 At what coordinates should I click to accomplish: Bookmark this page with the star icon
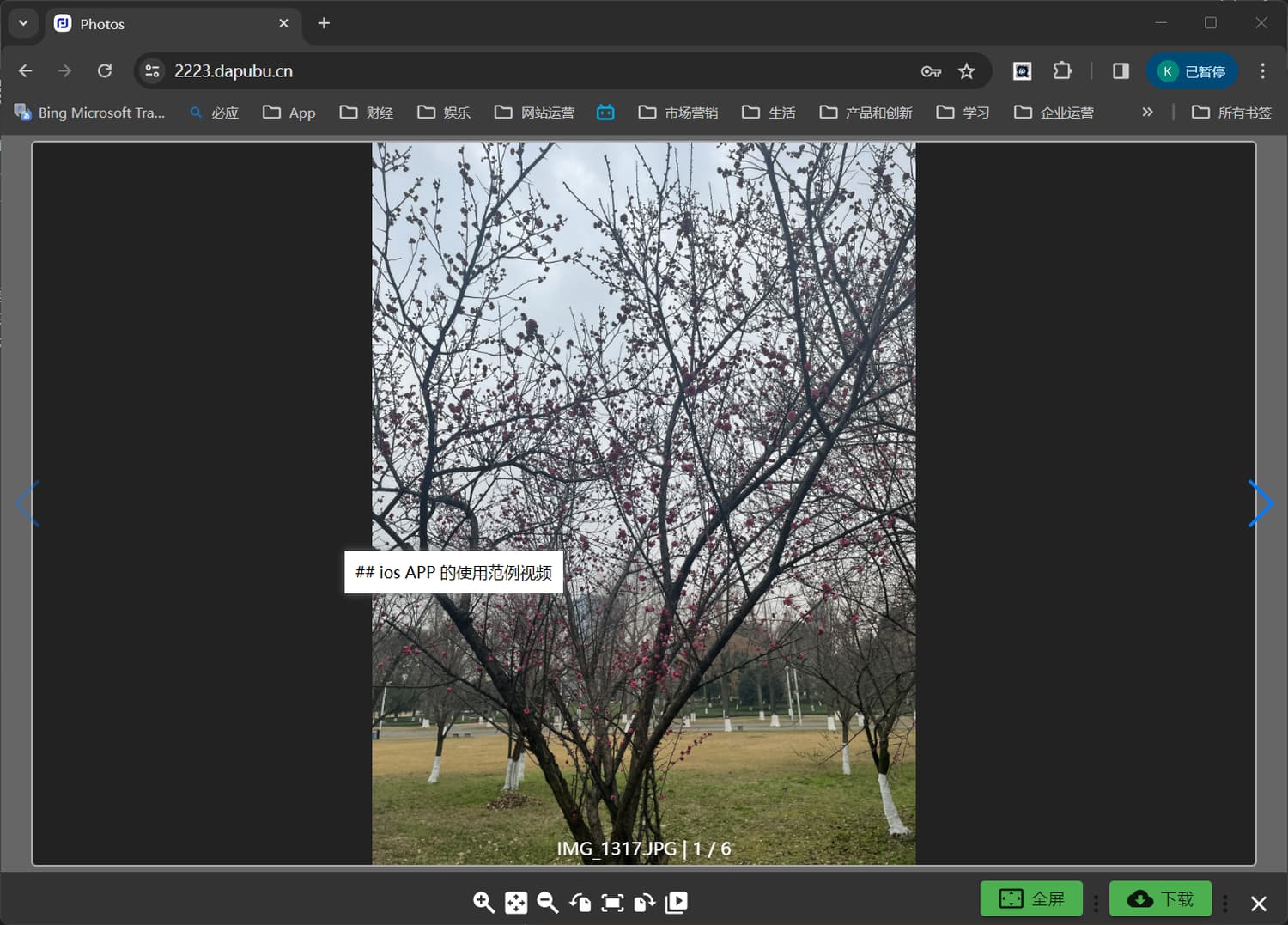[x=967, y=71]
